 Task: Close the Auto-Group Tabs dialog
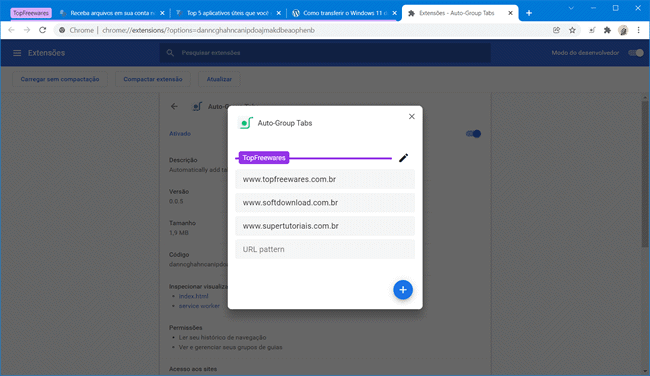click(x=411, y=116)
